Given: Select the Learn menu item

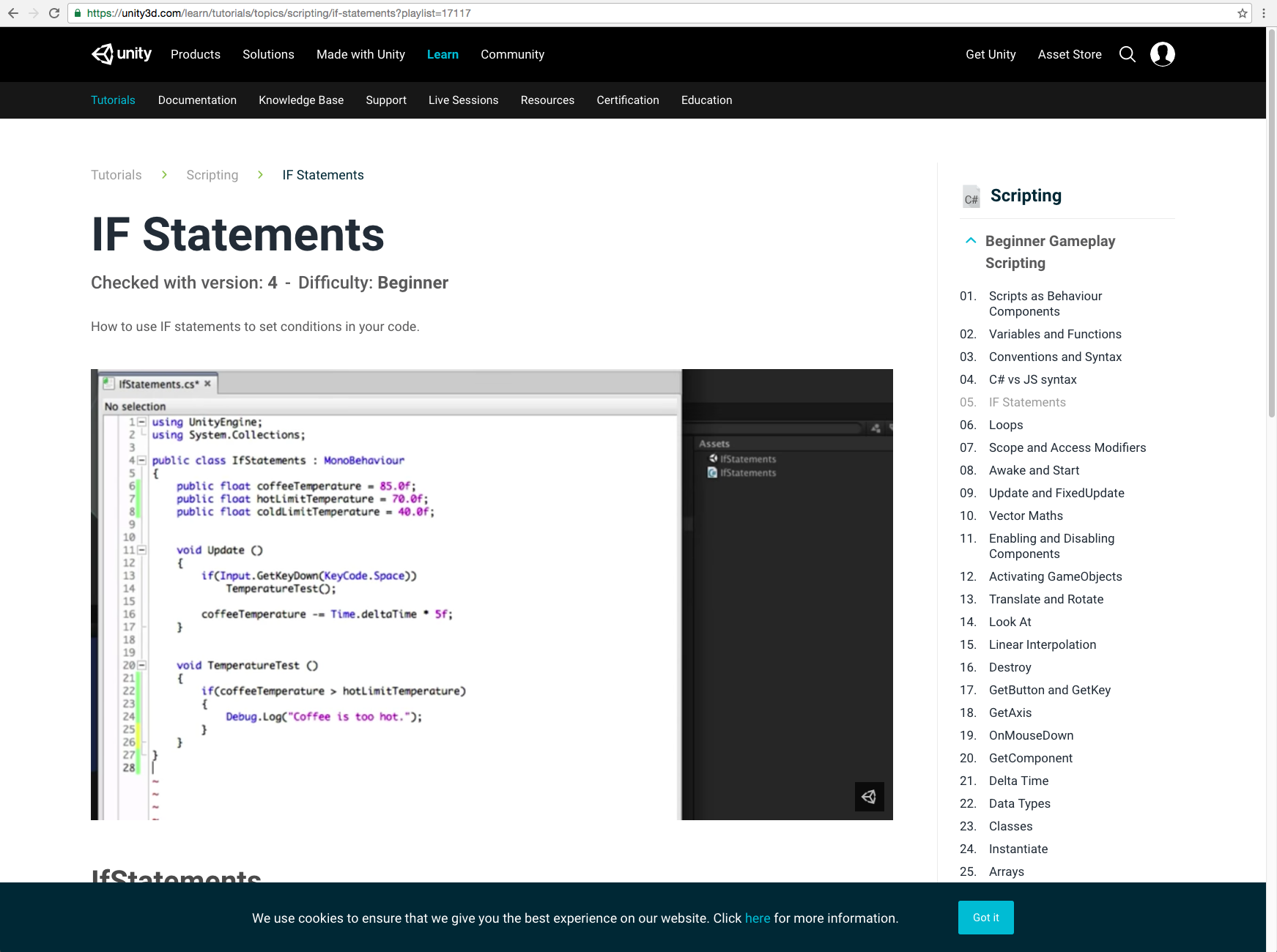Looking at the screenshot, I should (x=443, y=54).
